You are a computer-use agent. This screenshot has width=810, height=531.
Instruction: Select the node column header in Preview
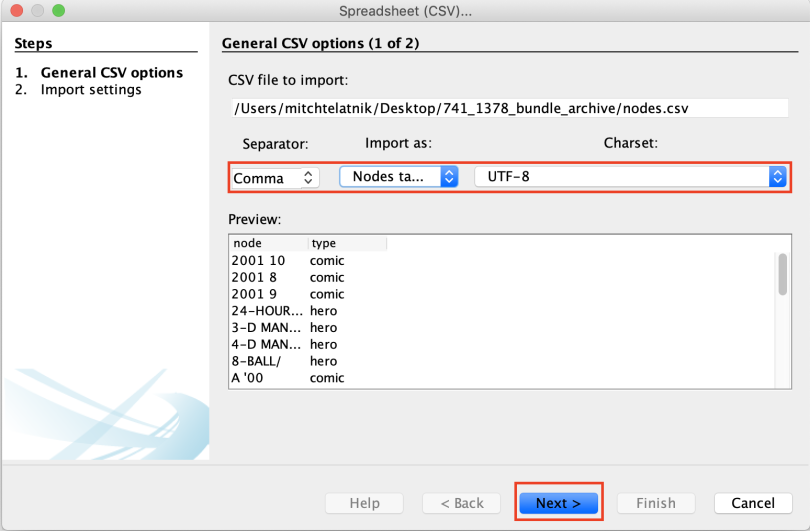coord(267,243)
